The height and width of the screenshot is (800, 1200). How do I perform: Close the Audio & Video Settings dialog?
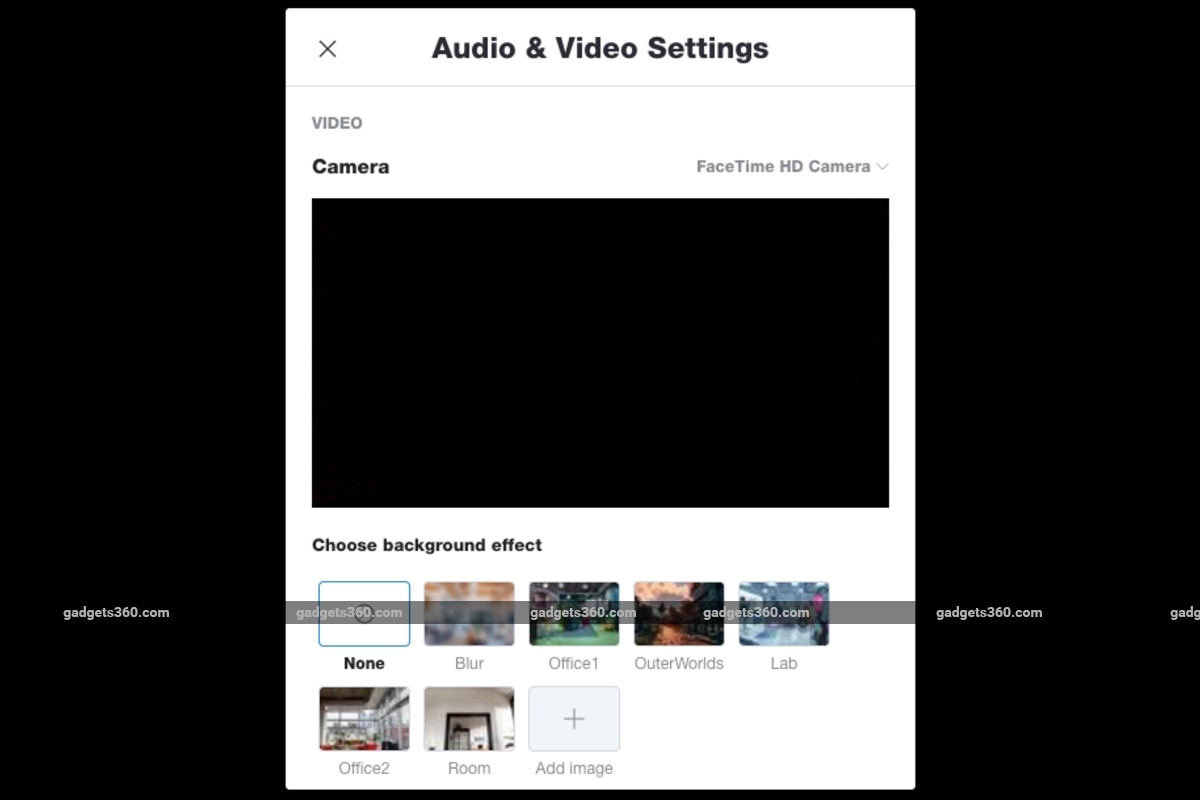click(327, 49)
